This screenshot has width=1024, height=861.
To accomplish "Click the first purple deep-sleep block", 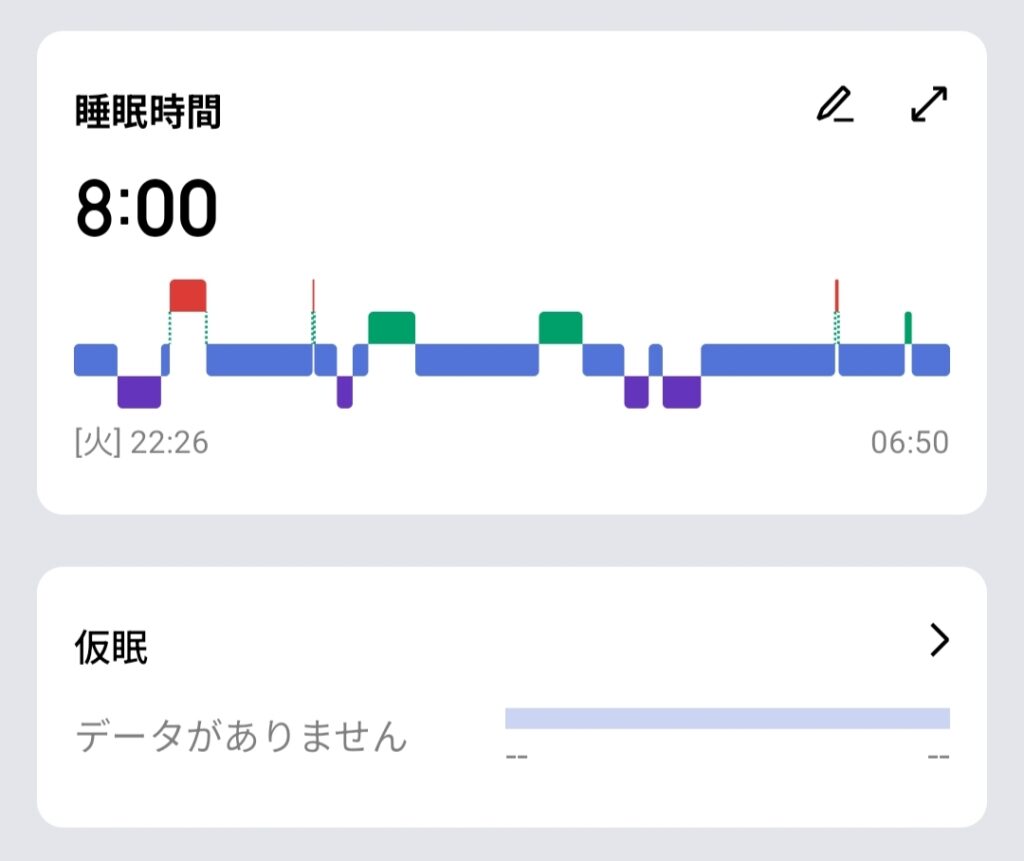I will point(139,392).
